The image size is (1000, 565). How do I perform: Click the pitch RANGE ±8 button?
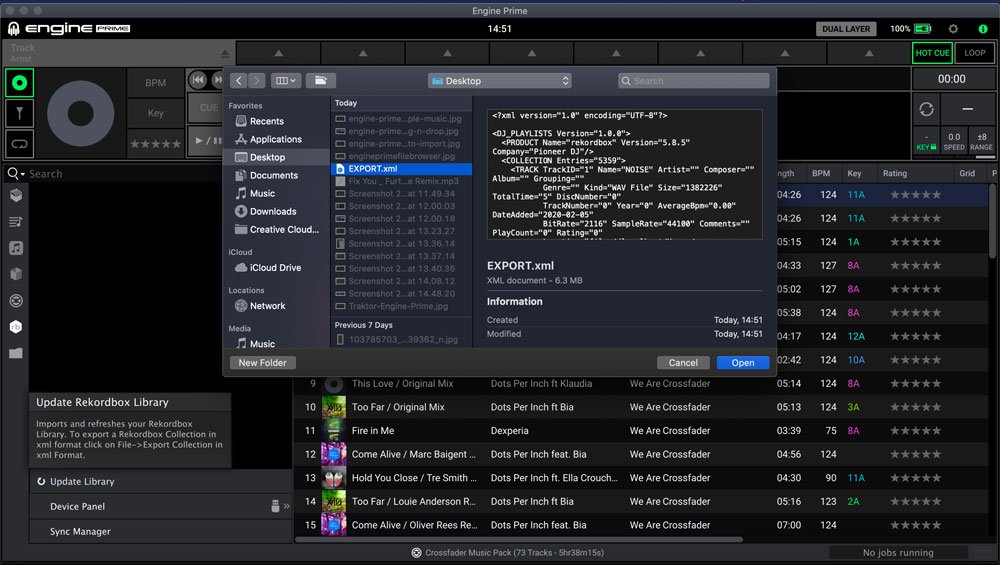981,142
